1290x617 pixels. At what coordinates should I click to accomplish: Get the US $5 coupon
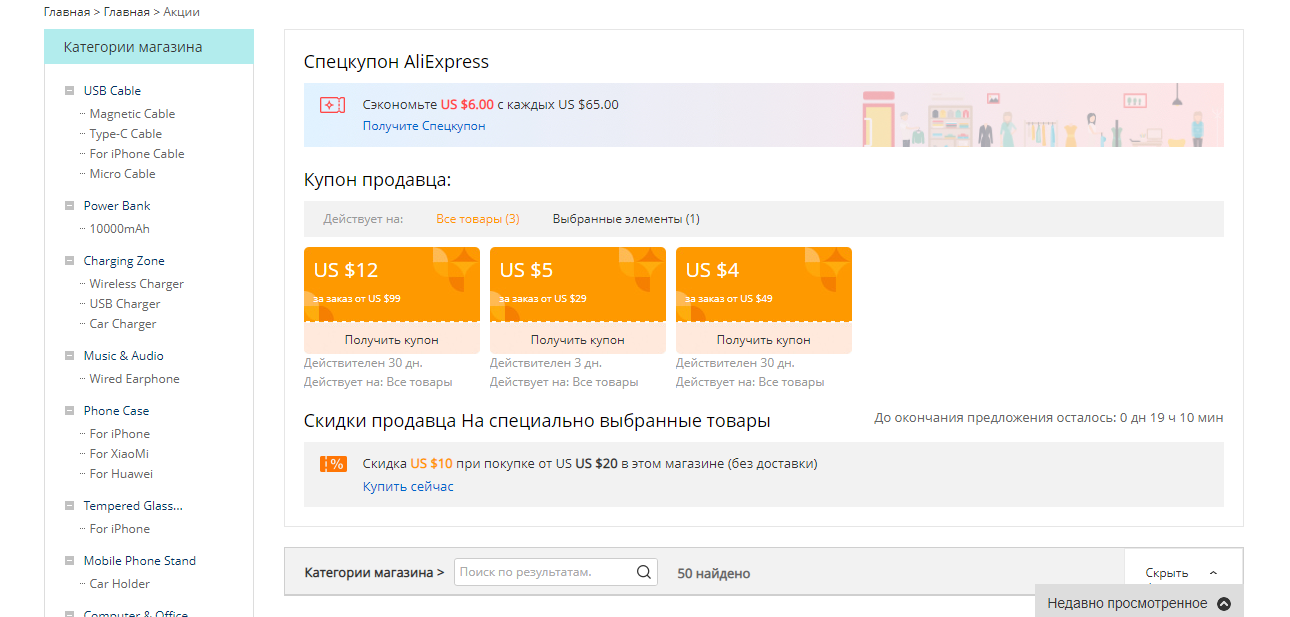point(578,340)
